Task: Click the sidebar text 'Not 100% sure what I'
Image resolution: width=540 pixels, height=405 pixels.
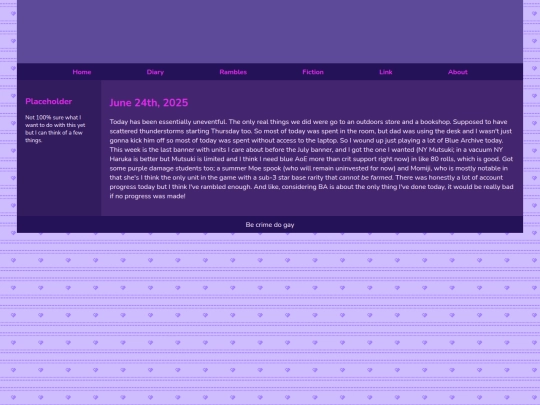Action: [x=53, y=117]
